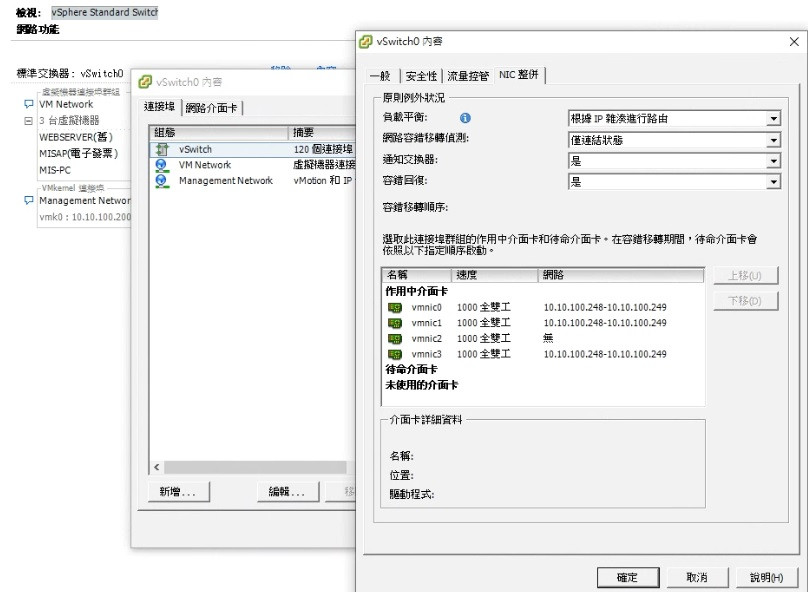Close the vSwitch0 內容 front dialog
Screen dimensions: 808x593
pos(794,42)
